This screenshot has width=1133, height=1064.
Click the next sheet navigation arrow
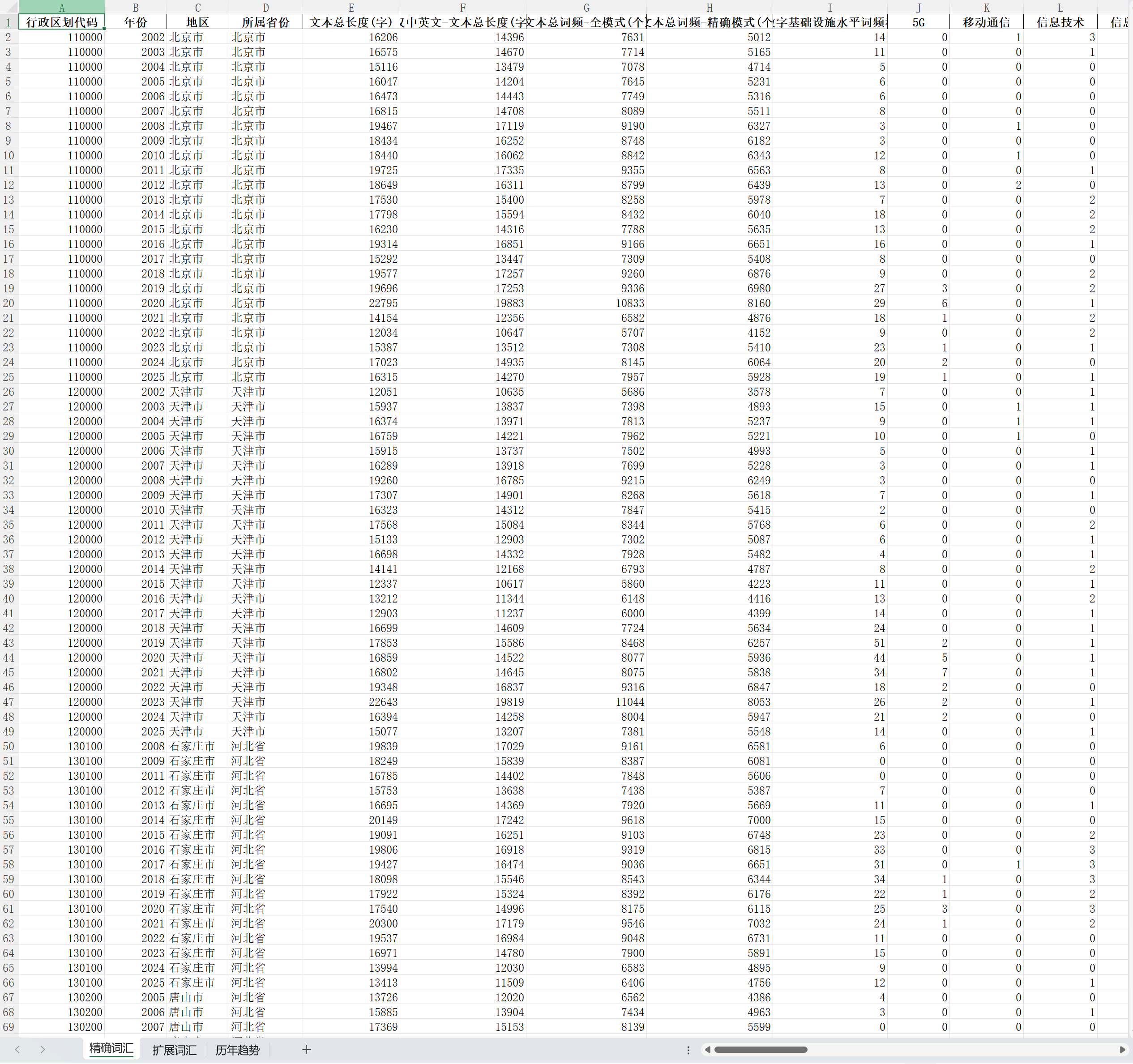click(43, 1050)
